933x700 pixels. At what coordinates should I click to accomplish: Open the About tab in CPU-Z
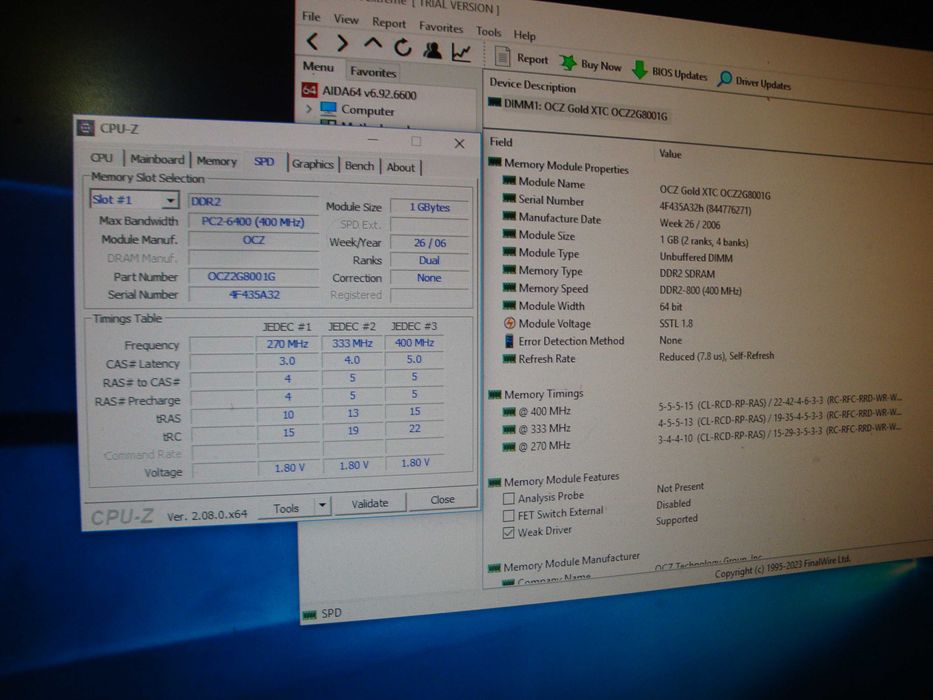[400, 167]
